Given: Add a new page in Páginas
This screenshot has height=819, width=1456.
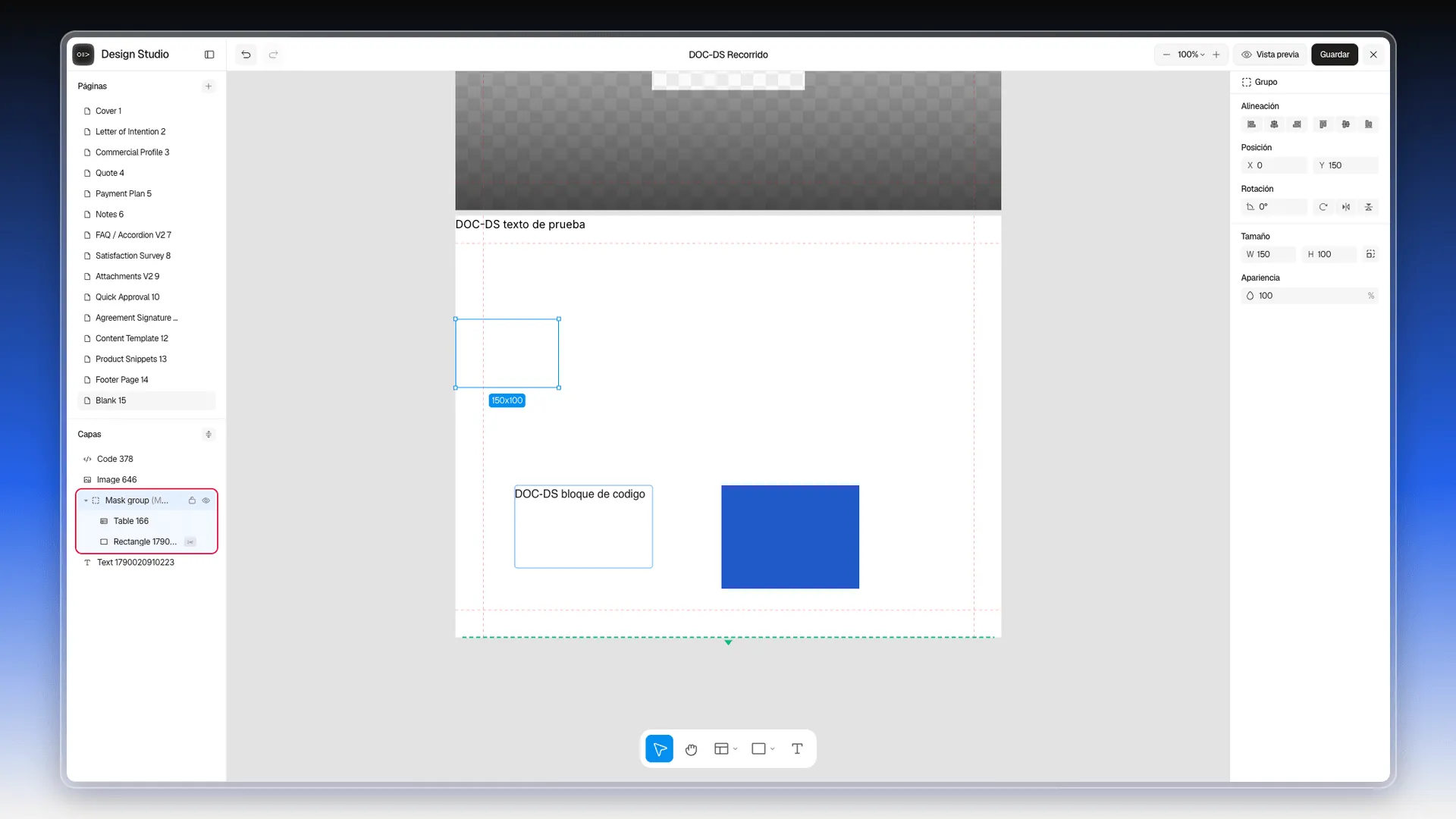Looking at the screenshot, I should pos(209,86).
